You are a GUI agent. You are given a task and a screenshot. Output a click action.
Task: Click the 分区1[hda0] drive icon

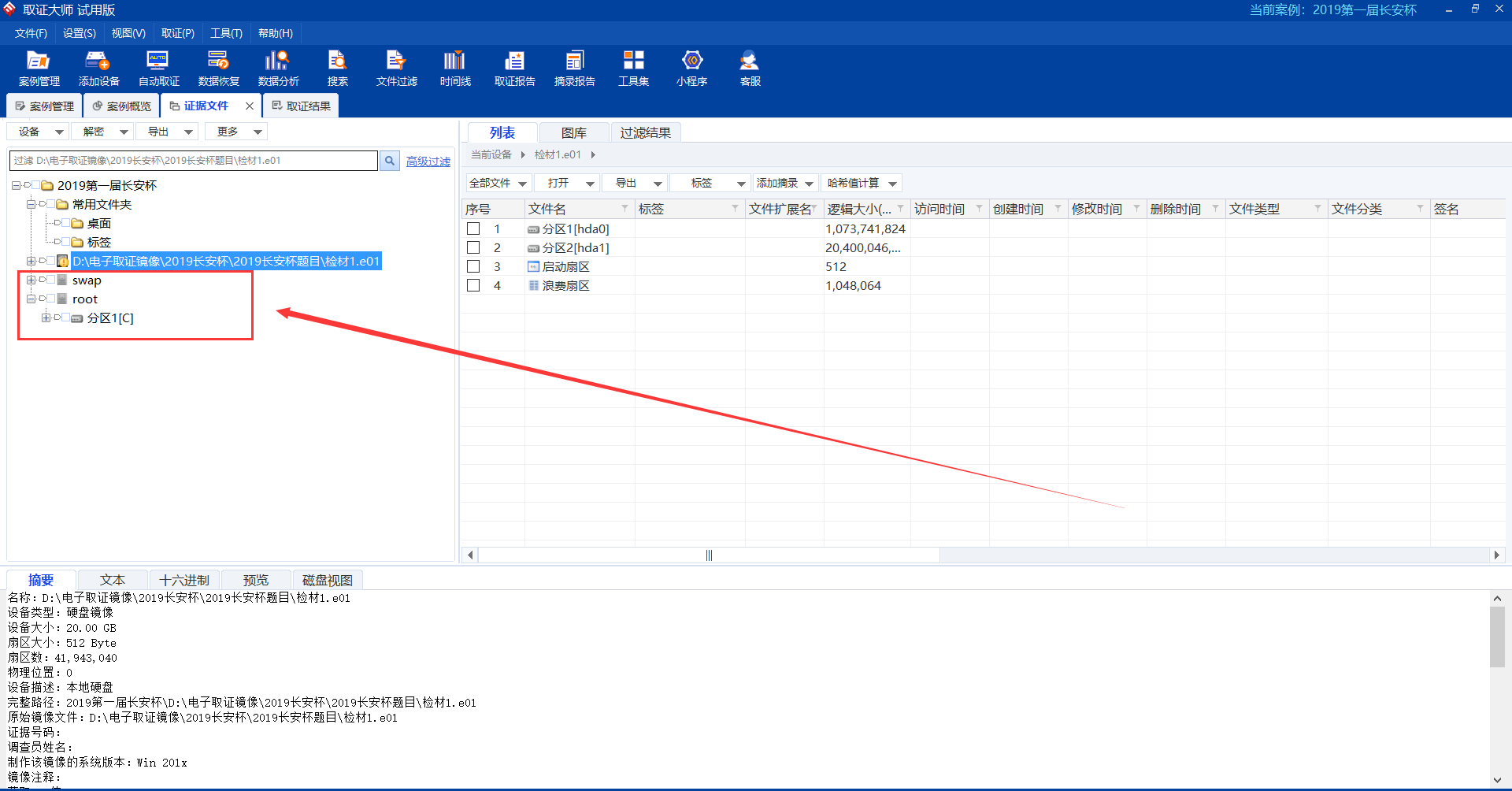click(533, 229)
